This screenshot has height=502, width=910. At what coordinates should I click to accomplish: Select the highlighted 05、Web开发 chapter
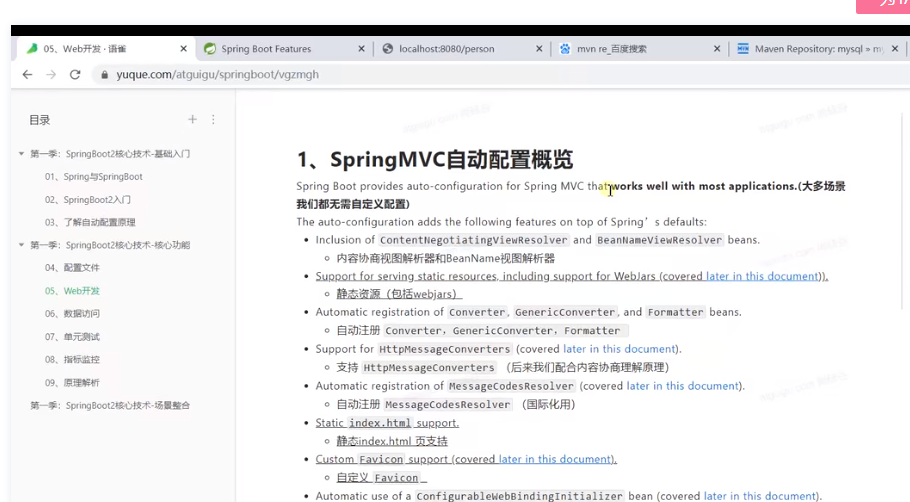[x=72, y=291]
